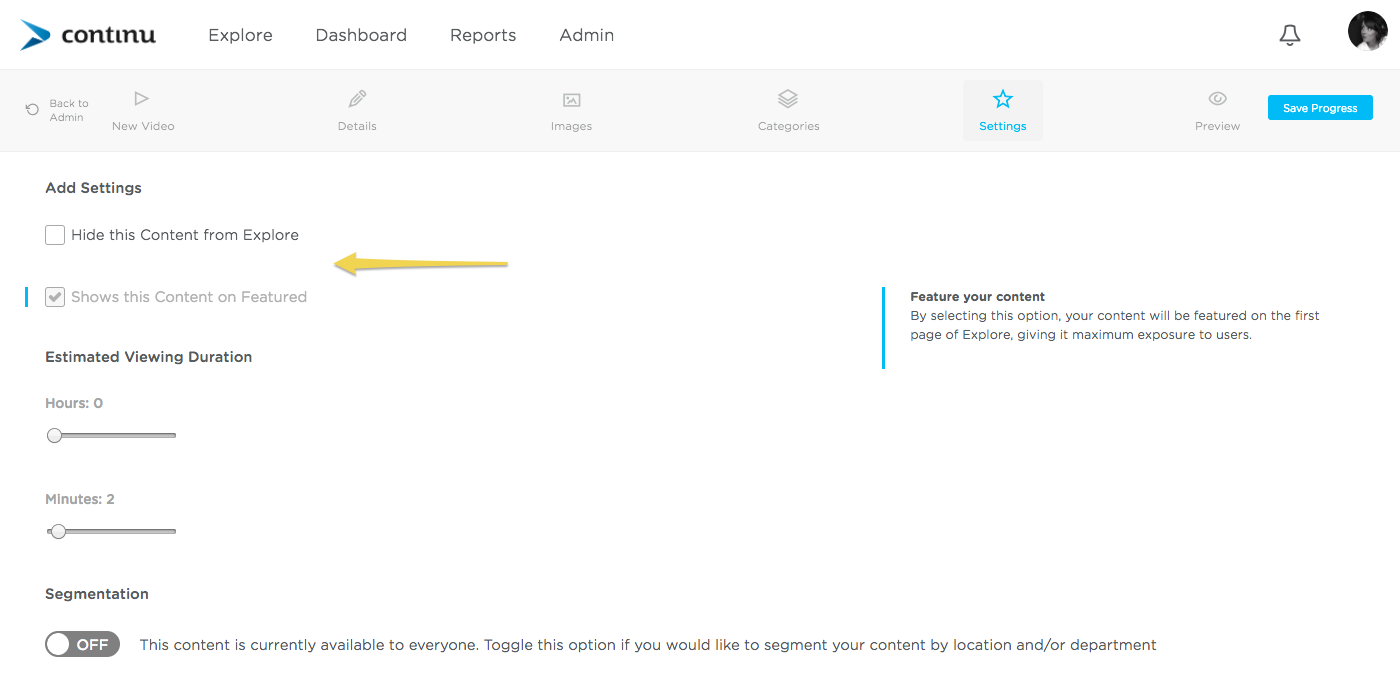Switch to the Images step
Viewport: 1400px width, 700px height.
coord(571,111)
